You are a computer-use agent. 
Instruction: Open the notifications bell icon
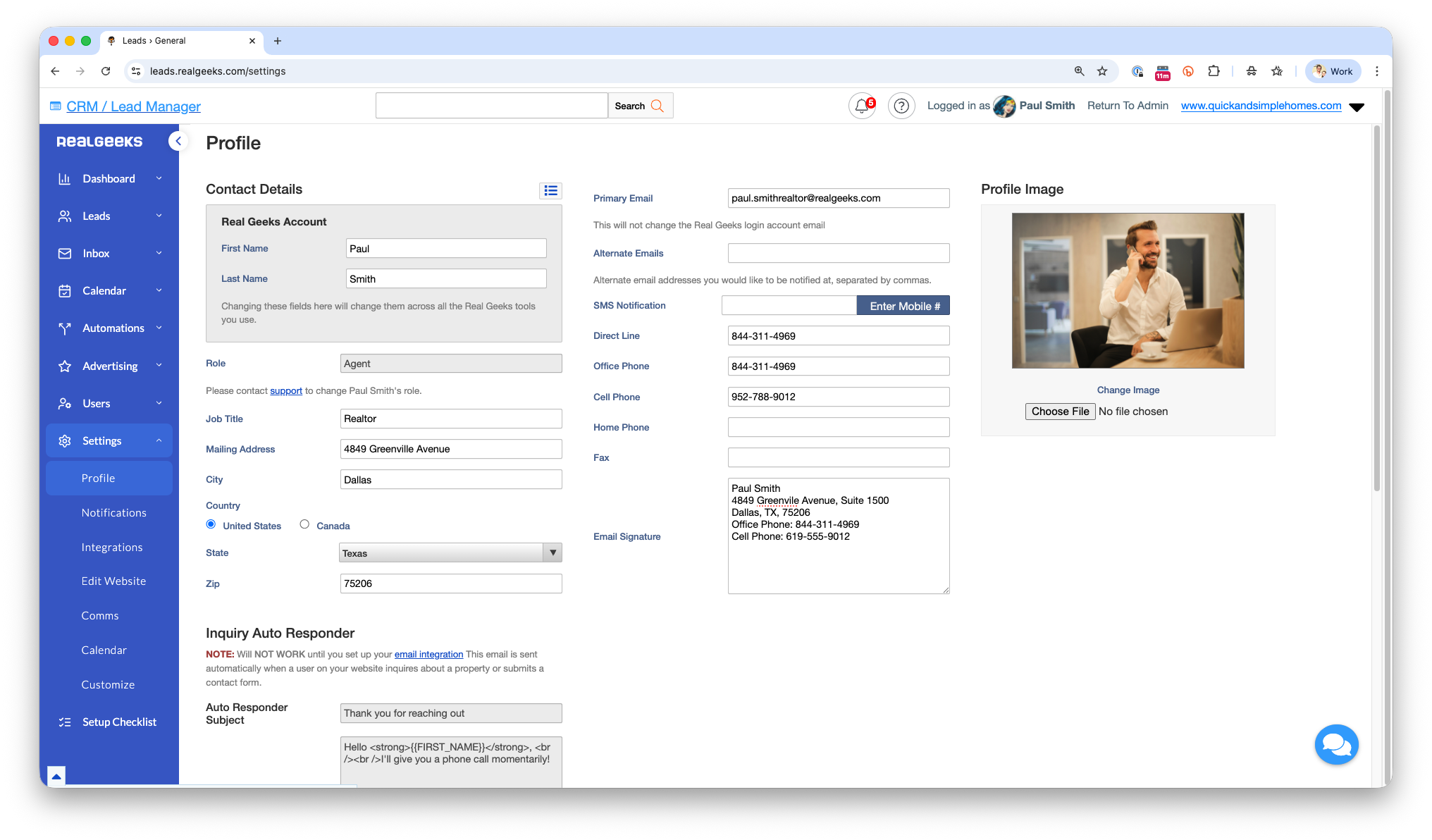tap(861, 106)
